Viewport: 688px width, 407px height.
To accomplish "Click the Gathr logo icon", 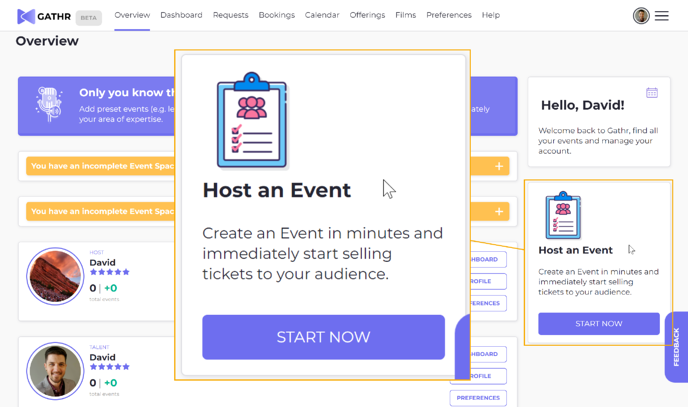I will (x=26, y=17).
